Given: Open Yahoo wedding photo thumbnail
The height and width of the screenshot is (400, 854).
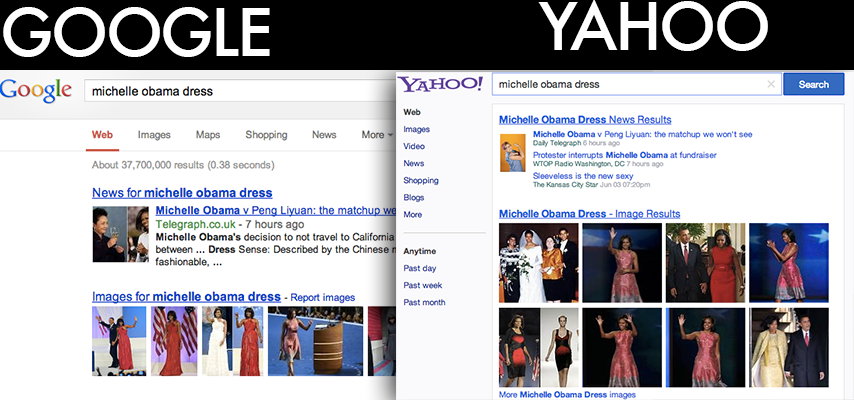Looking at the screenshot, I should (539, 263).
